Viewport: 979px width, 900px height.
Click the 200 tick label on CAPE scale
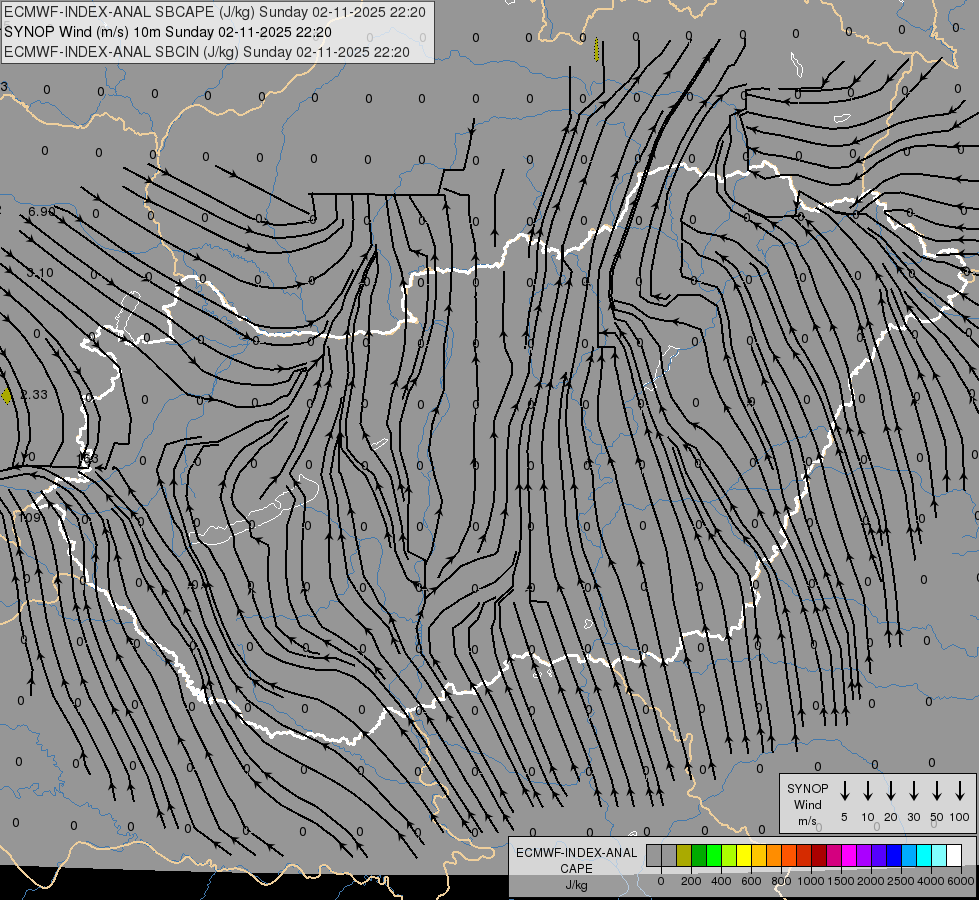(691, 881)
